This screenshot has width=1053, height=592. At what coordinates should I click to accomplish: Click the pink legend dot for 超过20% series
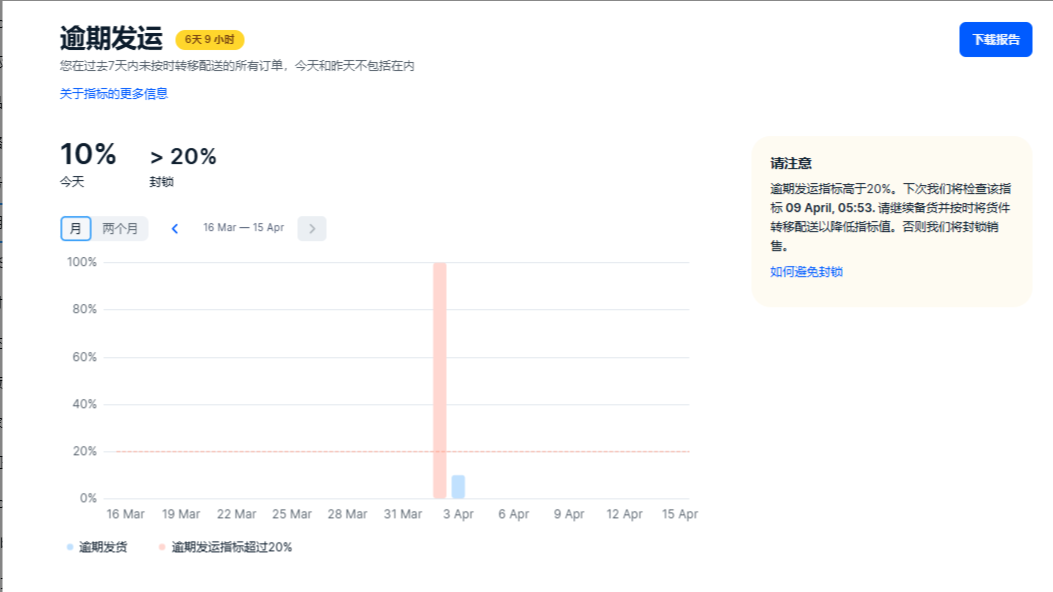tap(162, 547)
